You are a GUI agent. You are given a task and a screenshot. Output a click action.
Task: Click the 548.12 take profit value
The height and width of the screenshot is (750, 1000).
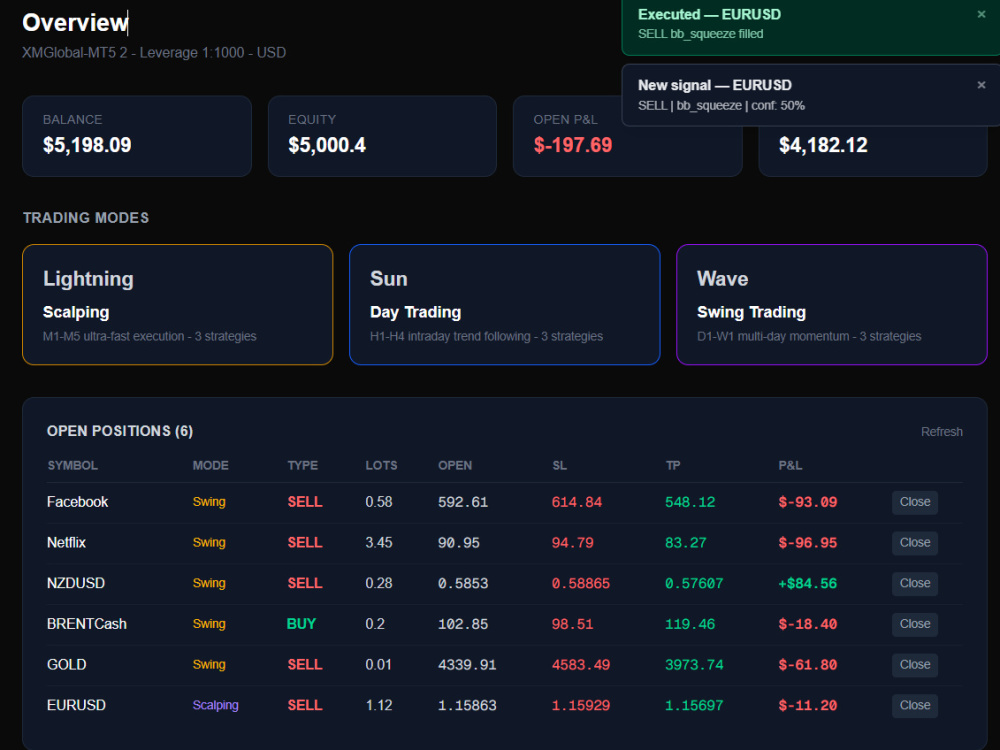(690, 502)
